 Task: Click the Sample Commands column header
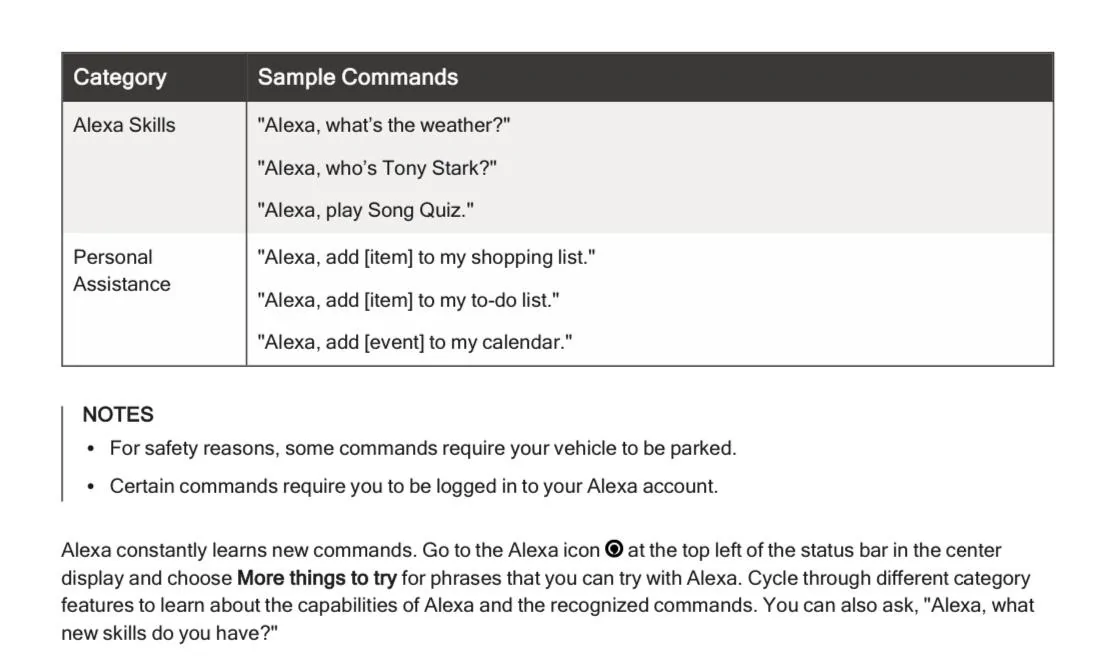[358, 77]
